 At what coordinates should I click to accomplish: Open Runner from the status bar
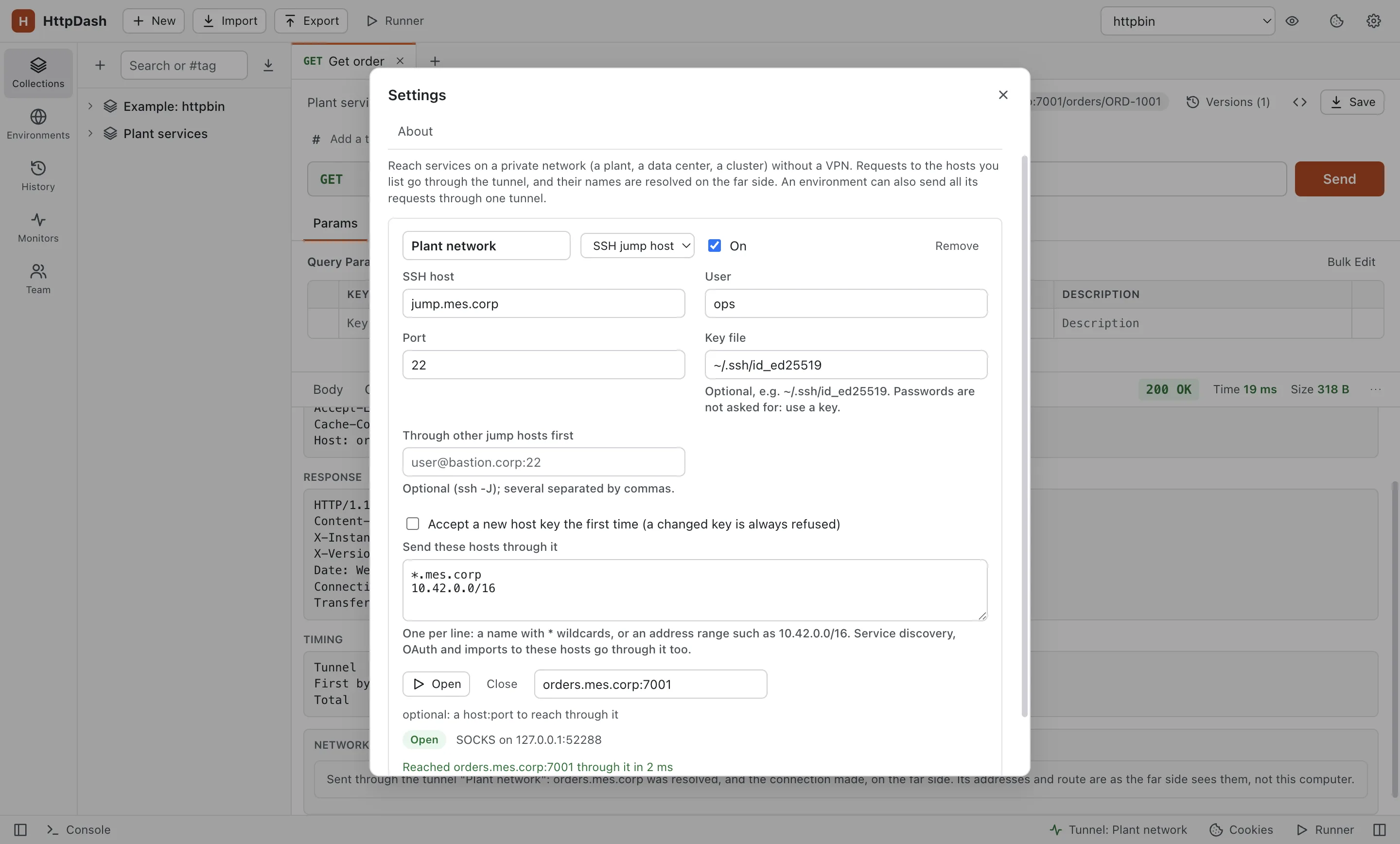(1325, 830)
